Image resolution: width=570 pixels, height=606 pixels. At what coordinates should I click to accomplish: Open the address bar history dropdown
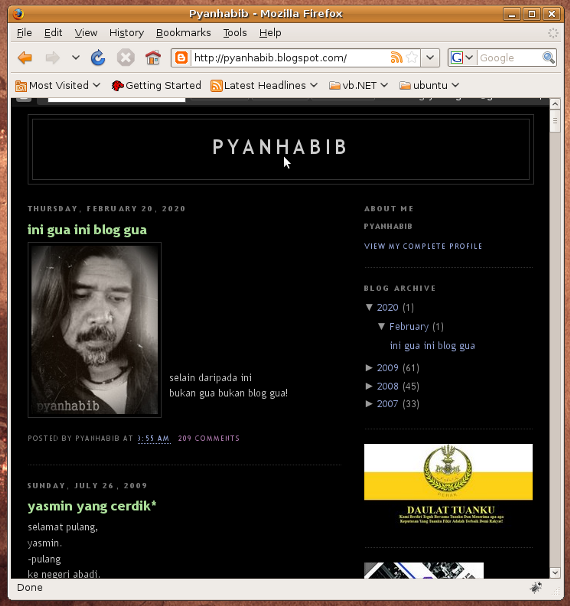pos(430,58)
